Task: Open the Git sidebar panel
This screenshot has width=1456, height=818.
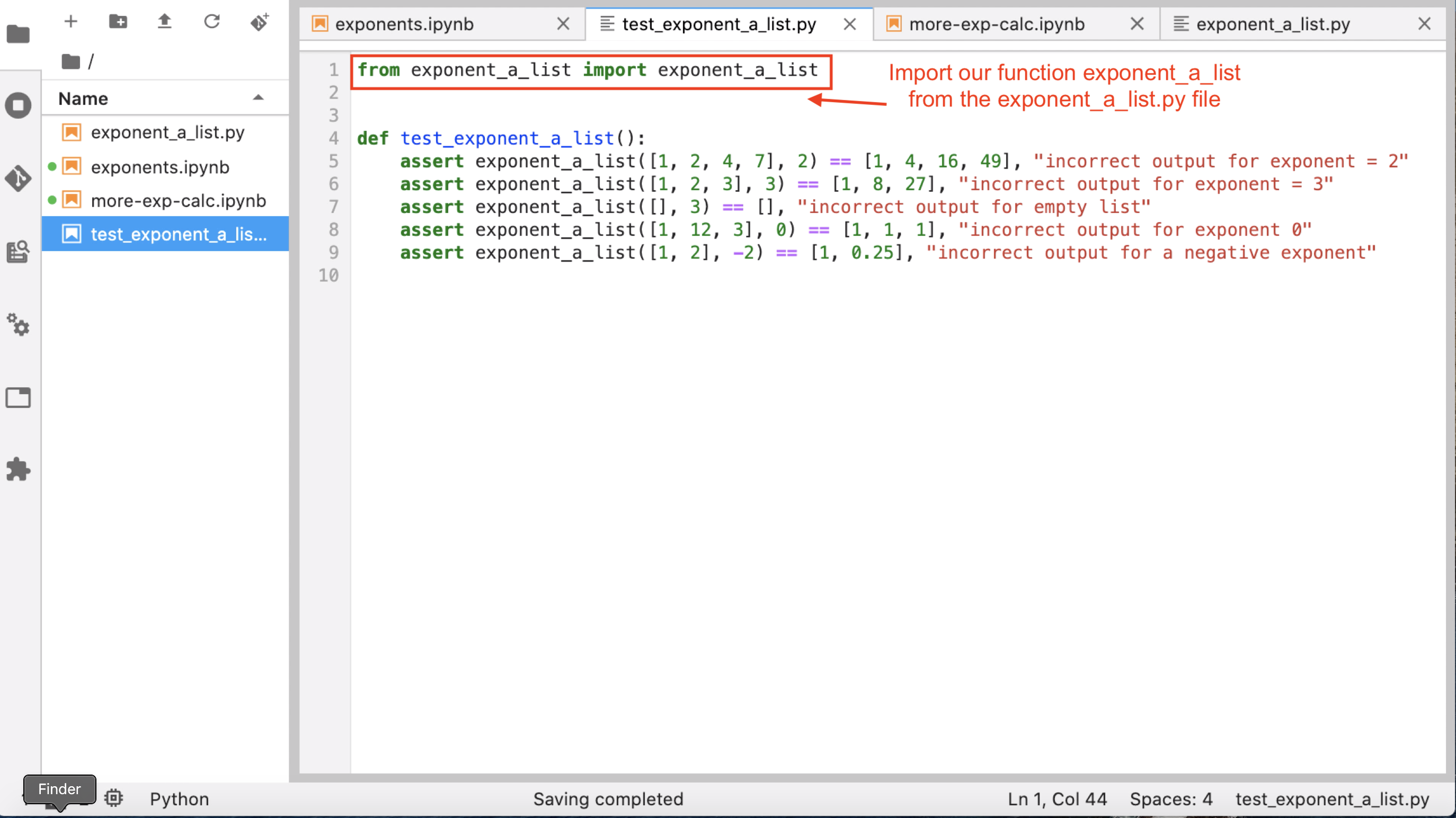Action: 18,179
